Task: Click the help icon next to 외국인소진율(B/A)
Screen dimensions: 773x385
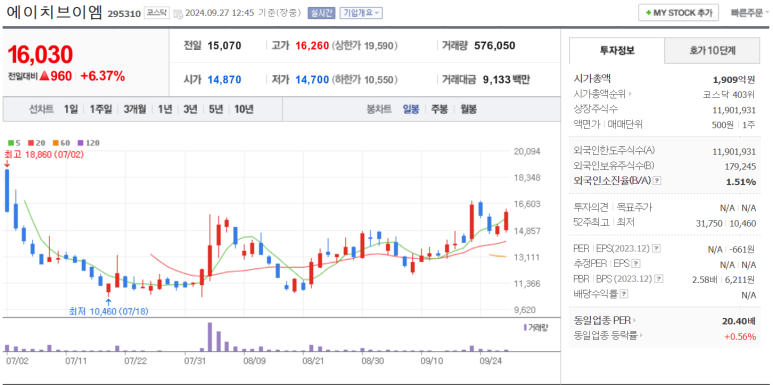Action: 657,181
